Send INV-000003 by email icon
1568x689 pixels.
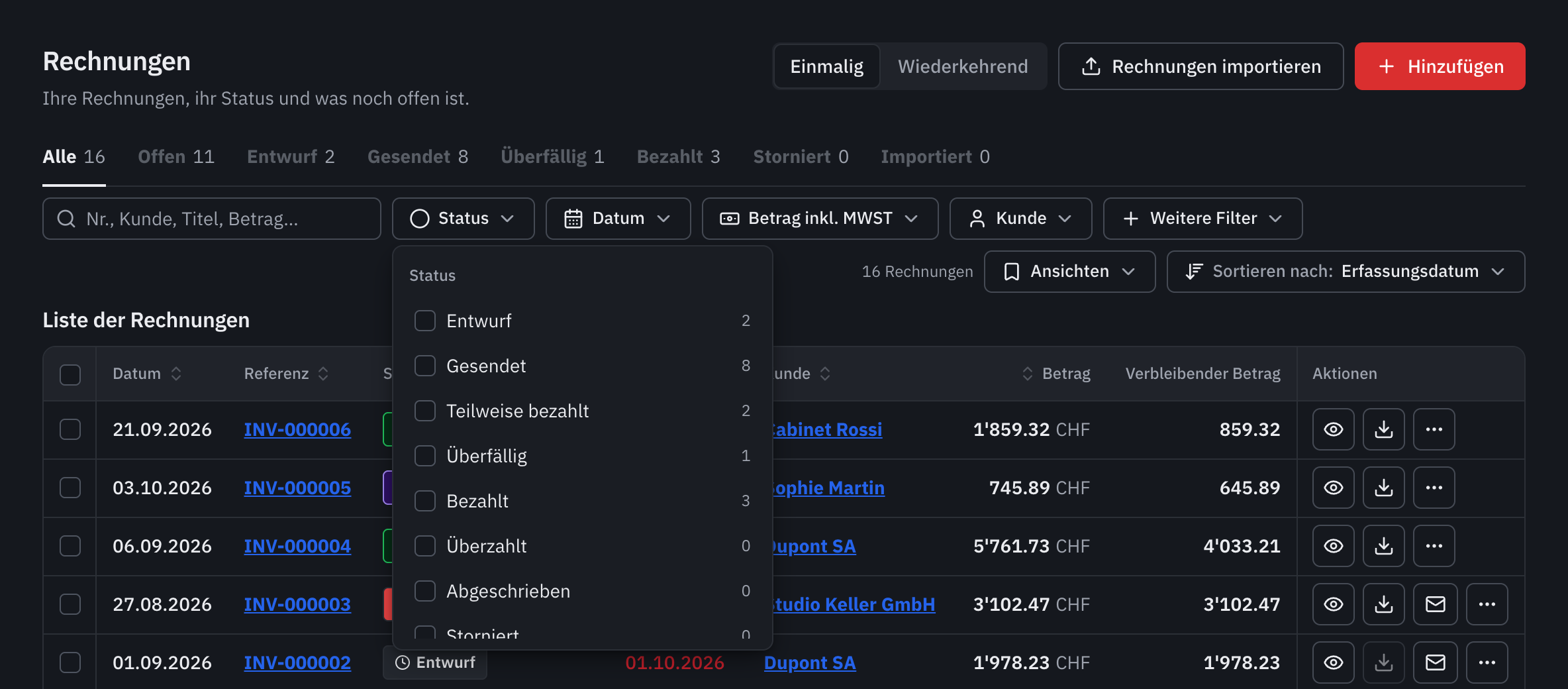[1436, 604]
